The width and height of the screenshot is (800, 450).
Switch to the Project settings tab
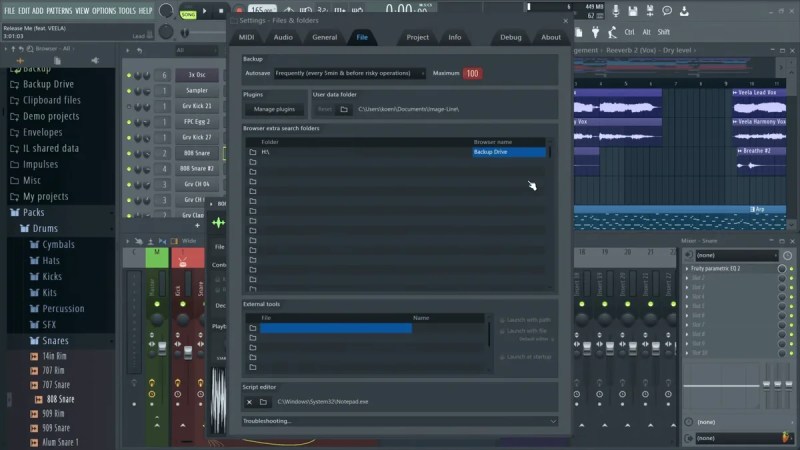click(417, 37)
